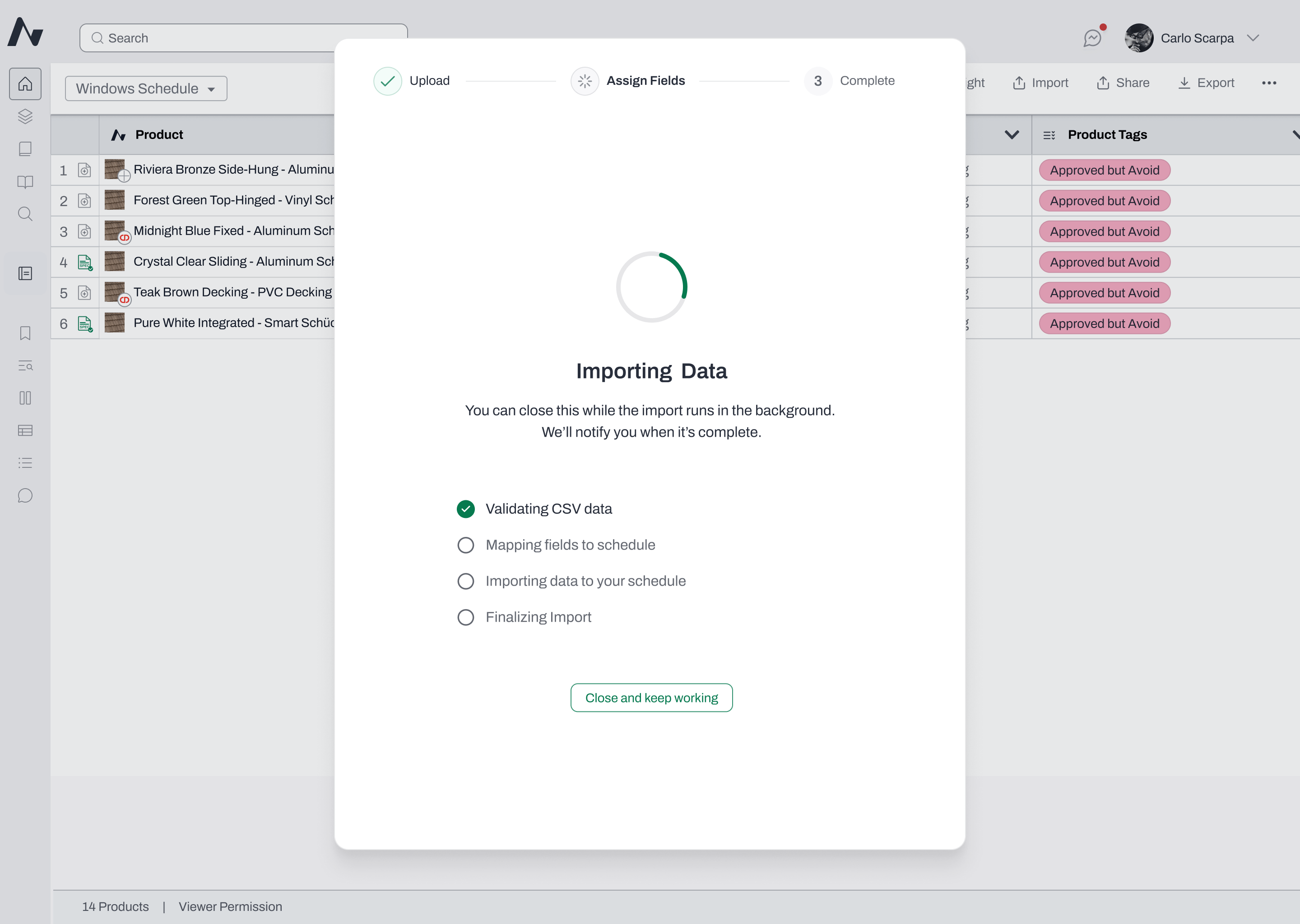1300x924 pixels.
Task: Select the Mapping fields to schedule radio
Action: pos(465,545)
